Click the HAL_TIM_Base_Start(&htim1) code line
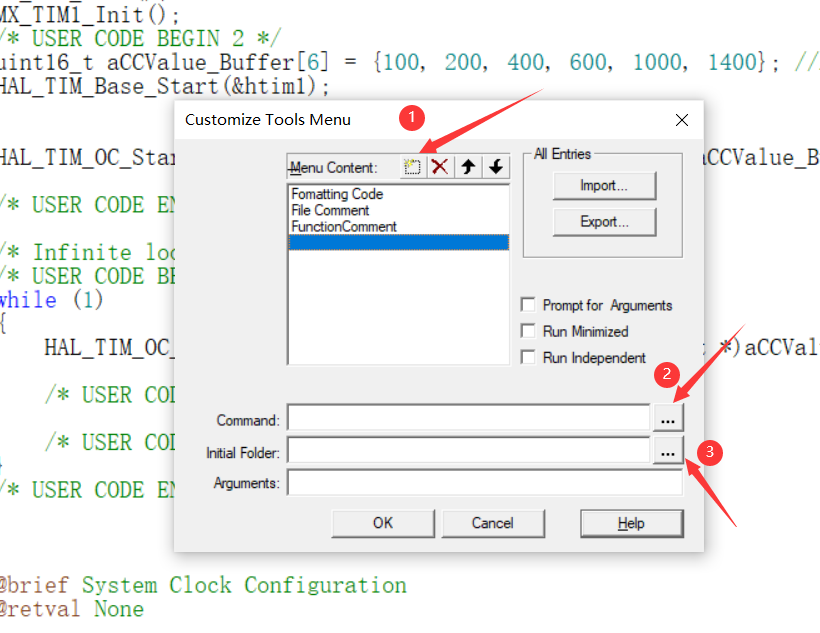This screenshot has width=820, height=633. [164, 86]
